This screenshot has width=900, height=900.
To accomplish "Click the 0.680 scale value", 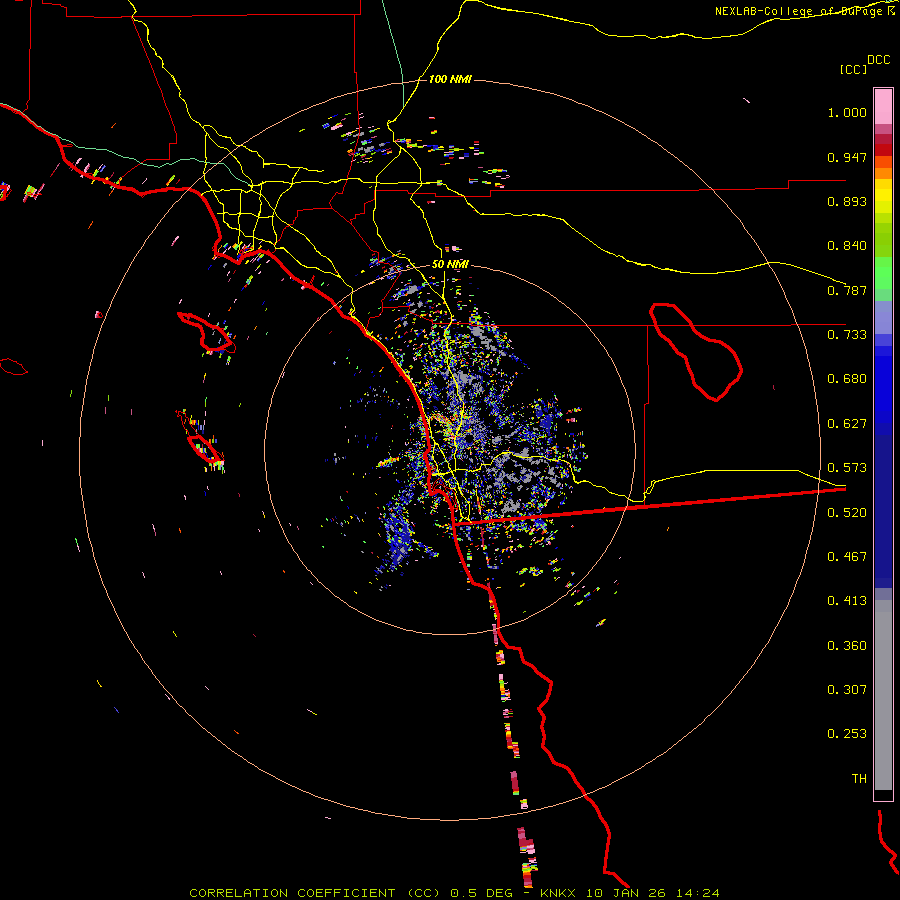I will (847, 379).
